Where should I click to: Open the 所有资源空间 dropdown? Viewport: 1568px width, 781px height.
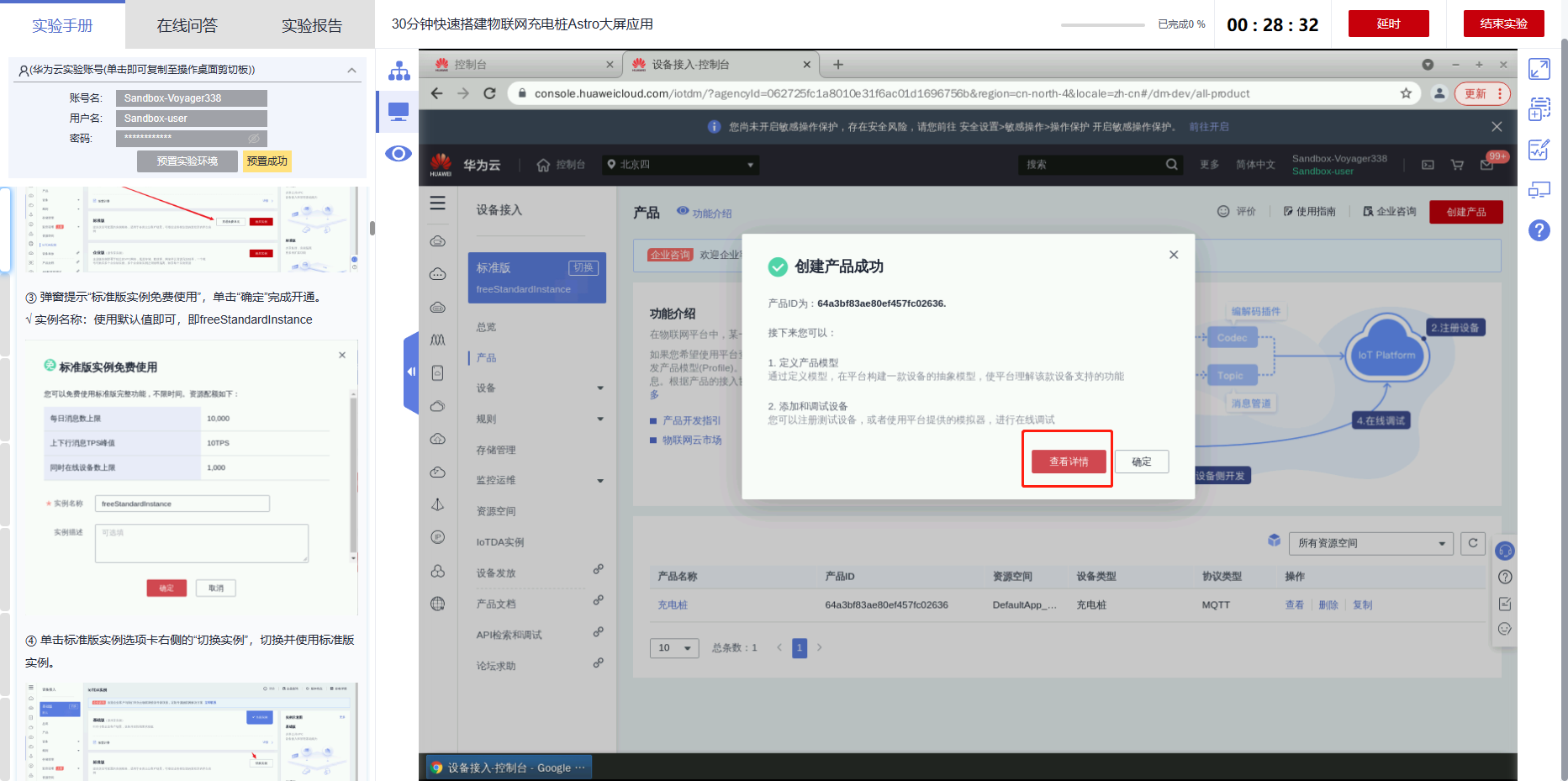point(1371,543)
